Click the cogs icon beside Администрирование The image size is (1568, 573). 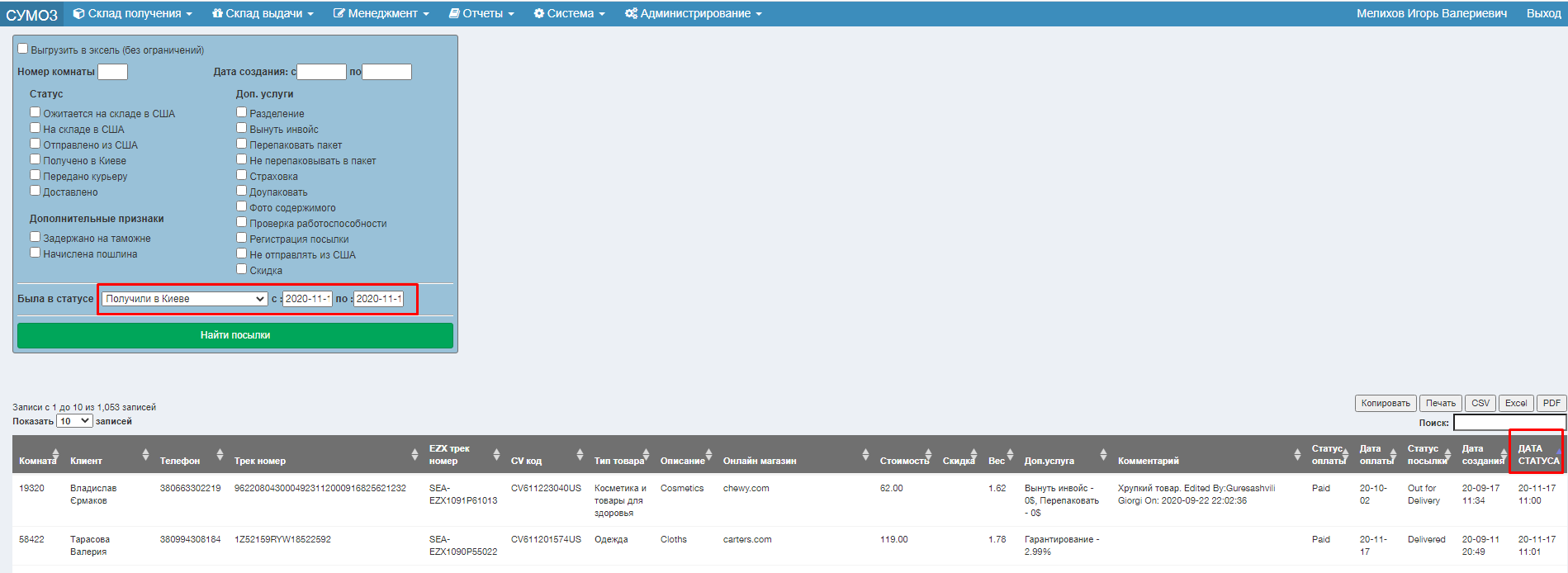tap(631, 13)
